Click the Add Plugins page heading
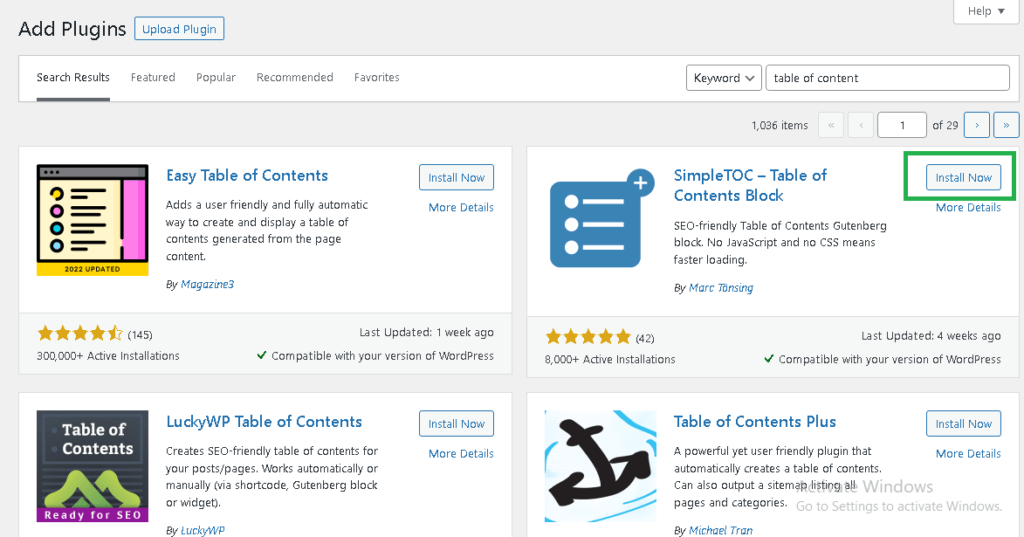This screenshot has height=537, width=1024. tap(72, 29)
